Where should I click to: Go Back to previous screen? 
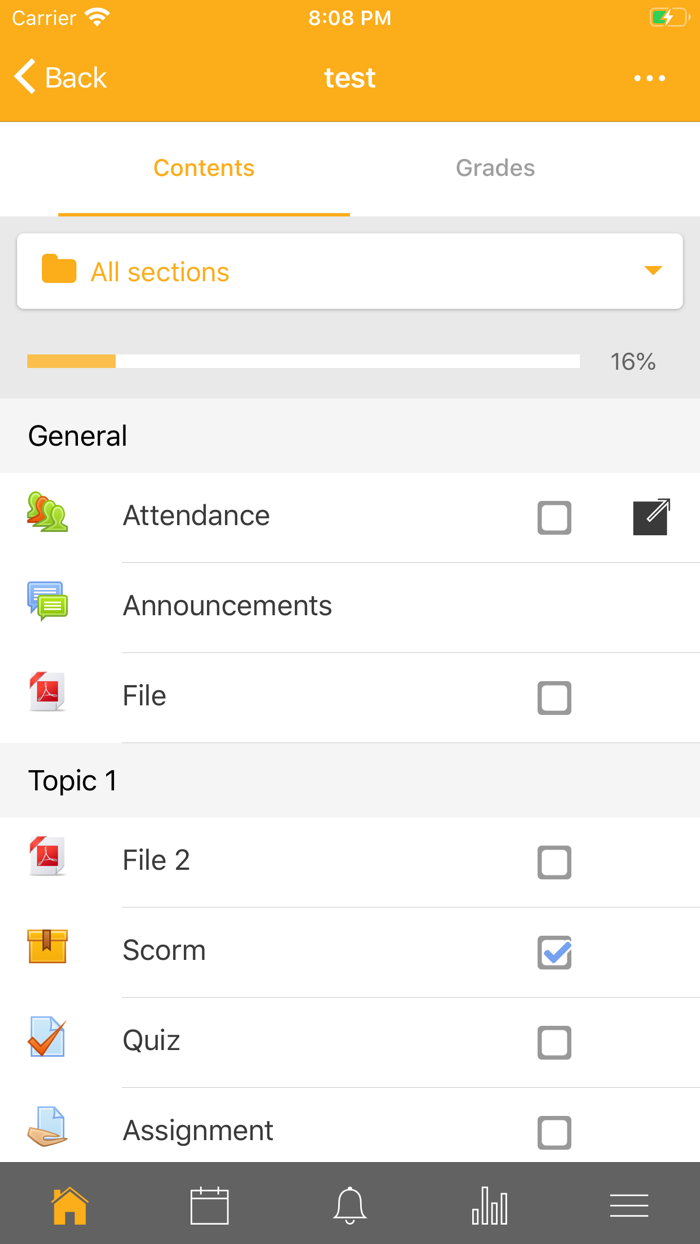(60, 78)
